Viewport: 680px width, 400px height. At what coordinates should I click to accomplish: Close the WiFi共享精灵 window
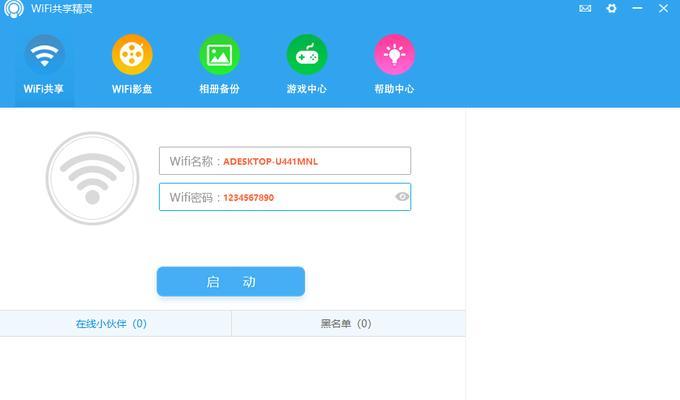coord(664,8)
